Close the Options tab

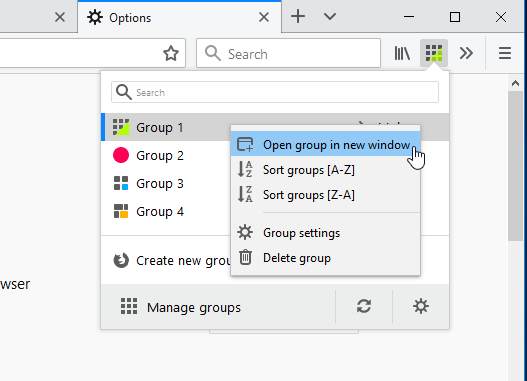pos(264,17)
